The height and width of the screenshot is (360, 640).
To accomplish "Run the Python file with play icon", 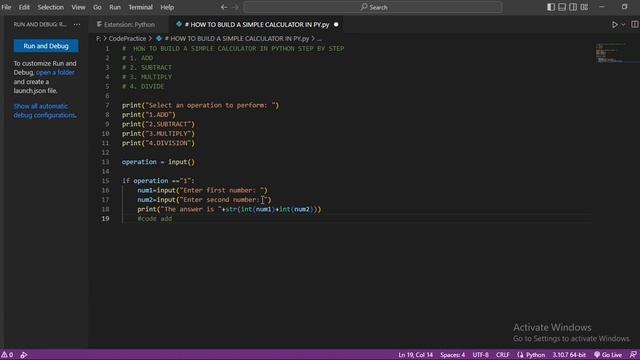I will pos(615,24).
